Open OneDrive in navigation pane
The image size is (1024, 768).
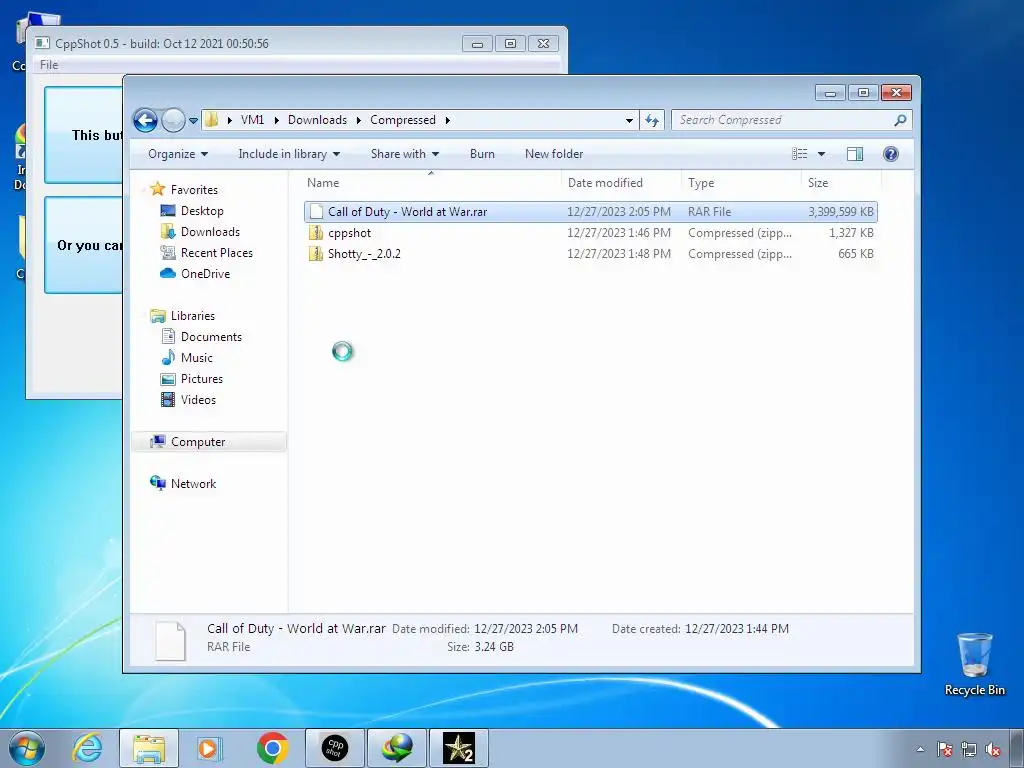pos(205,274)
